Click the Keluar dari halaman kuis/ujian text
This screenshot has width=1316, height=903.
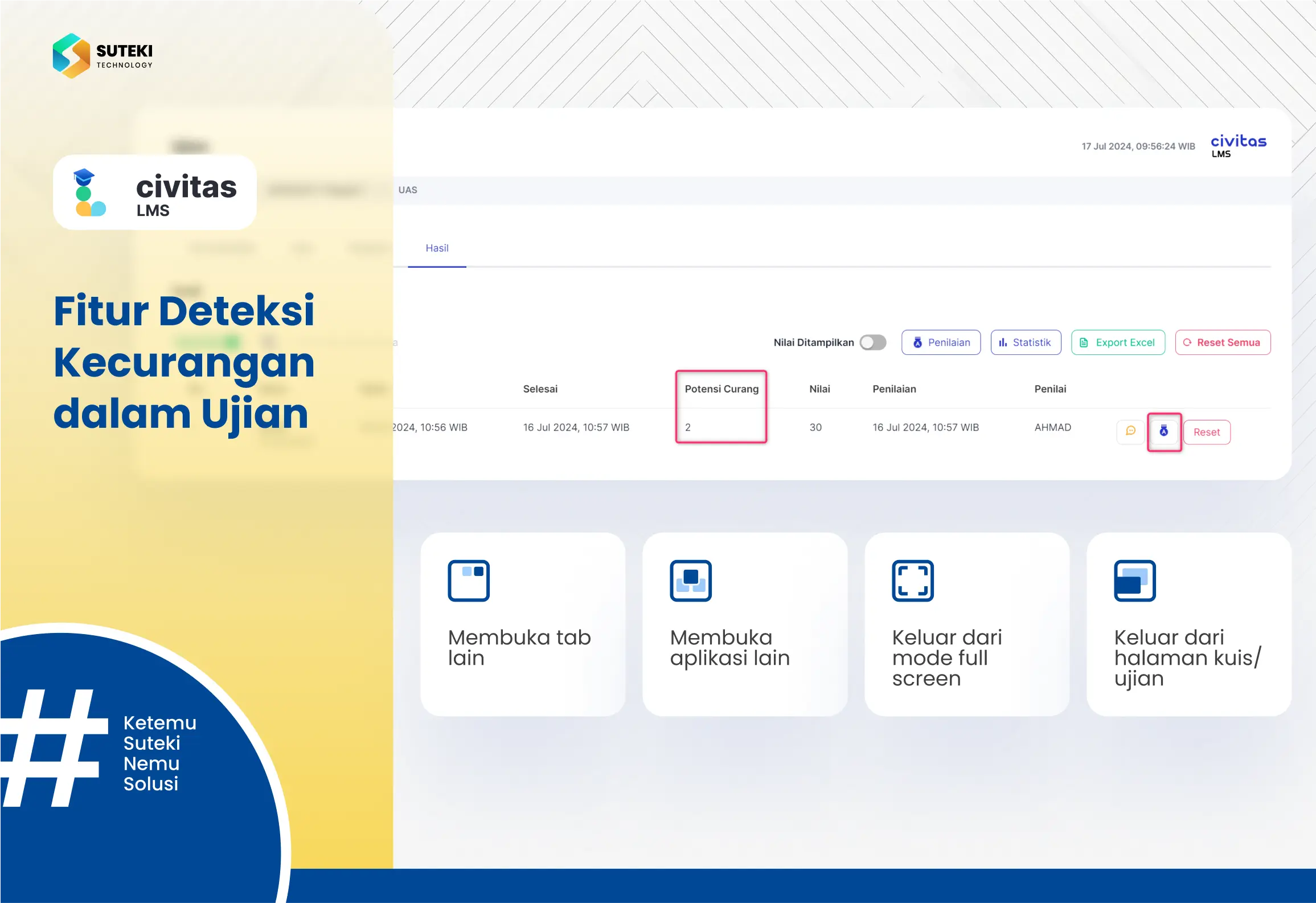coord(1187,657)
